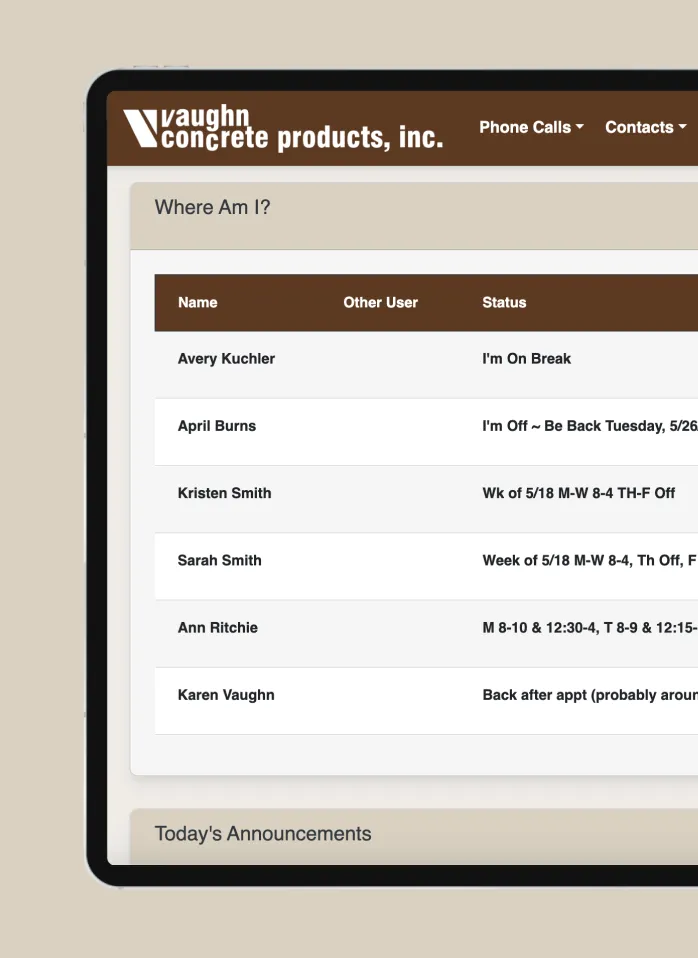Open the Contacts dropdown menu
The height and width of the screenshot is (958, 698).
pos(645,127)
